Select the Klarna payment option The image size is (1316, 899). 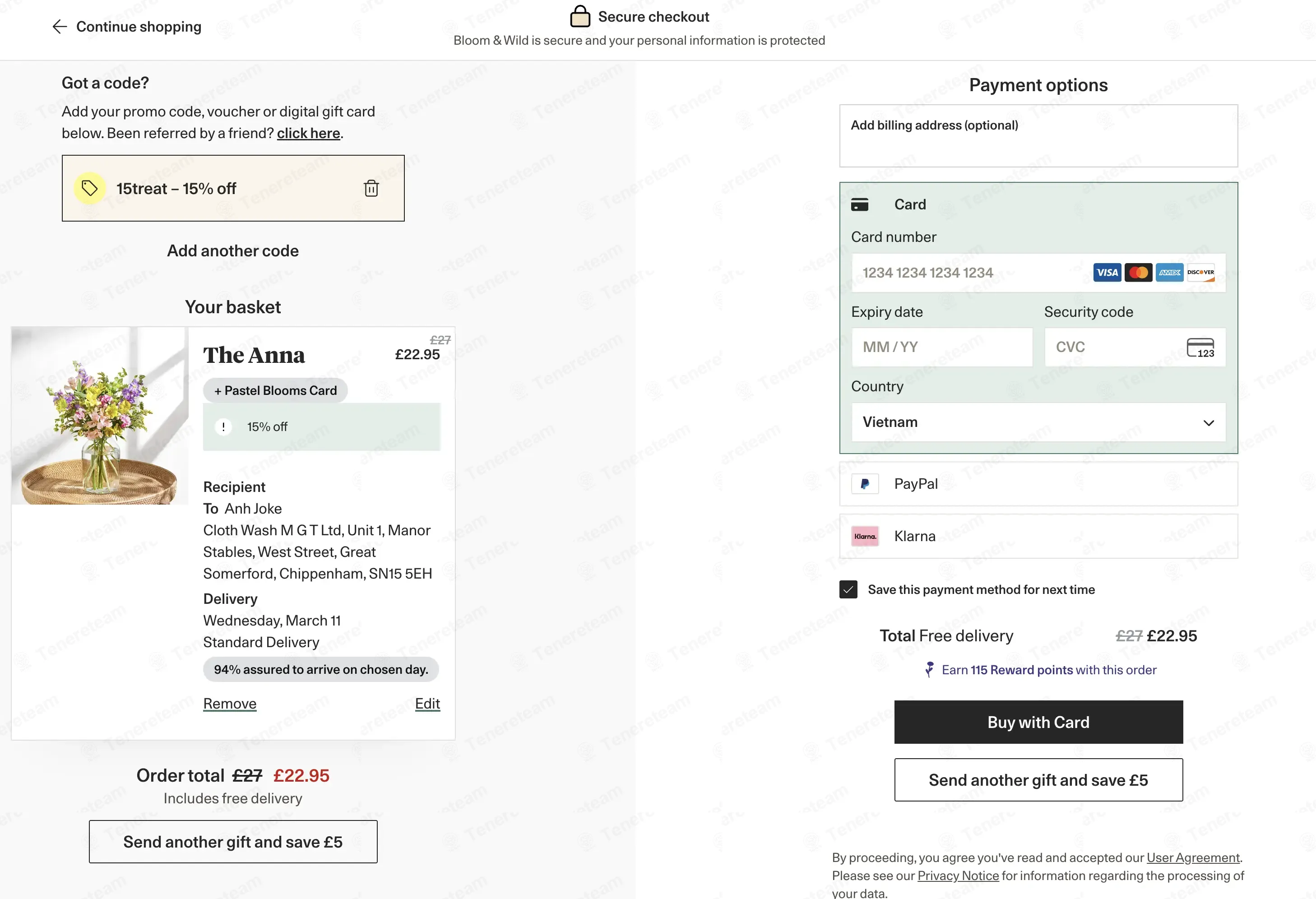1038,536
